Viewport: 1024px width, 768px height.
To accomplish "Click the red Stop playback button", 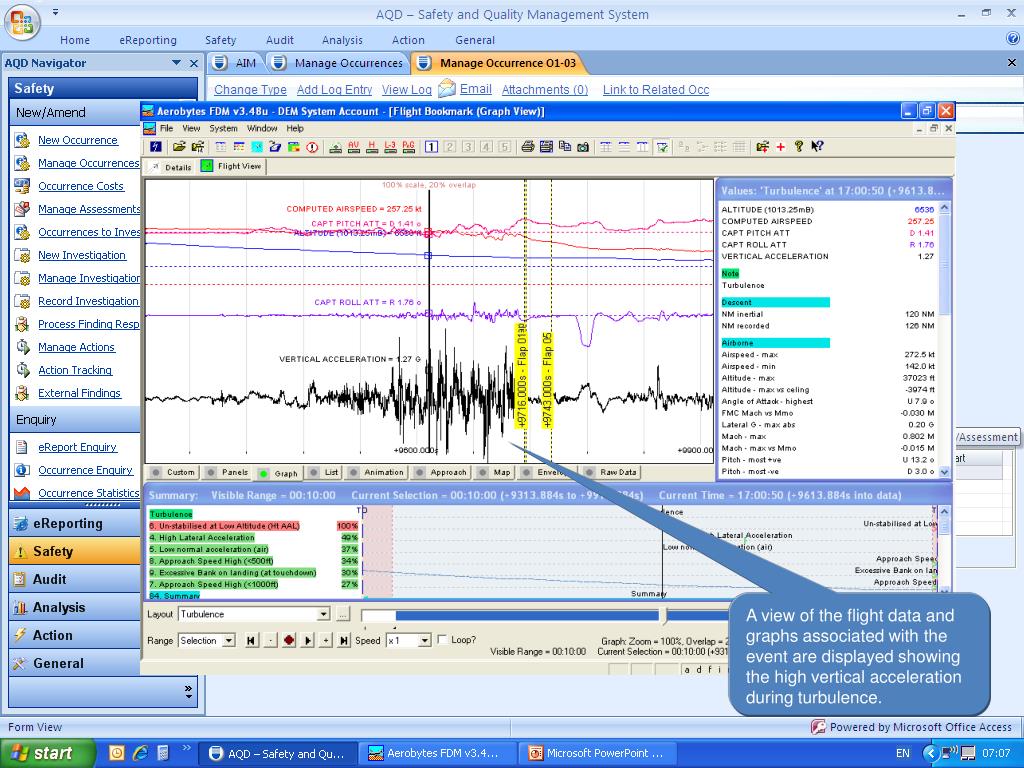I will [x=289, y=641].
